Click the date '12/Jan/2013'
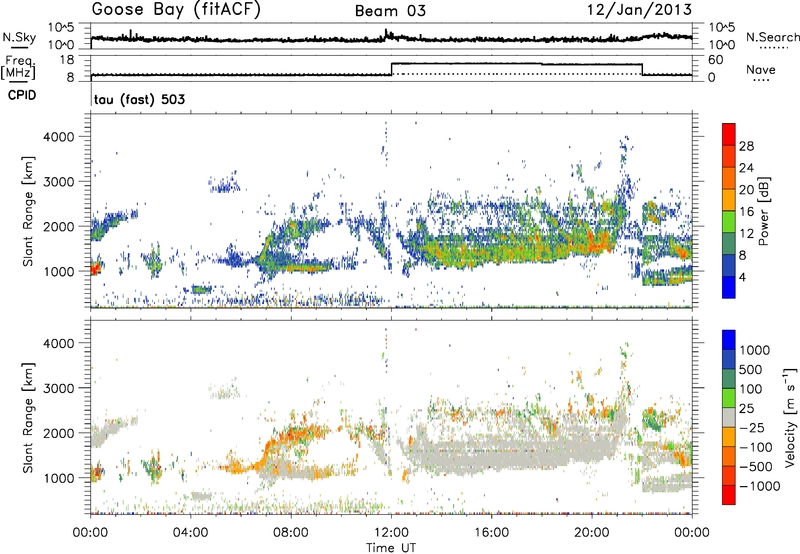 click(640, 10)
